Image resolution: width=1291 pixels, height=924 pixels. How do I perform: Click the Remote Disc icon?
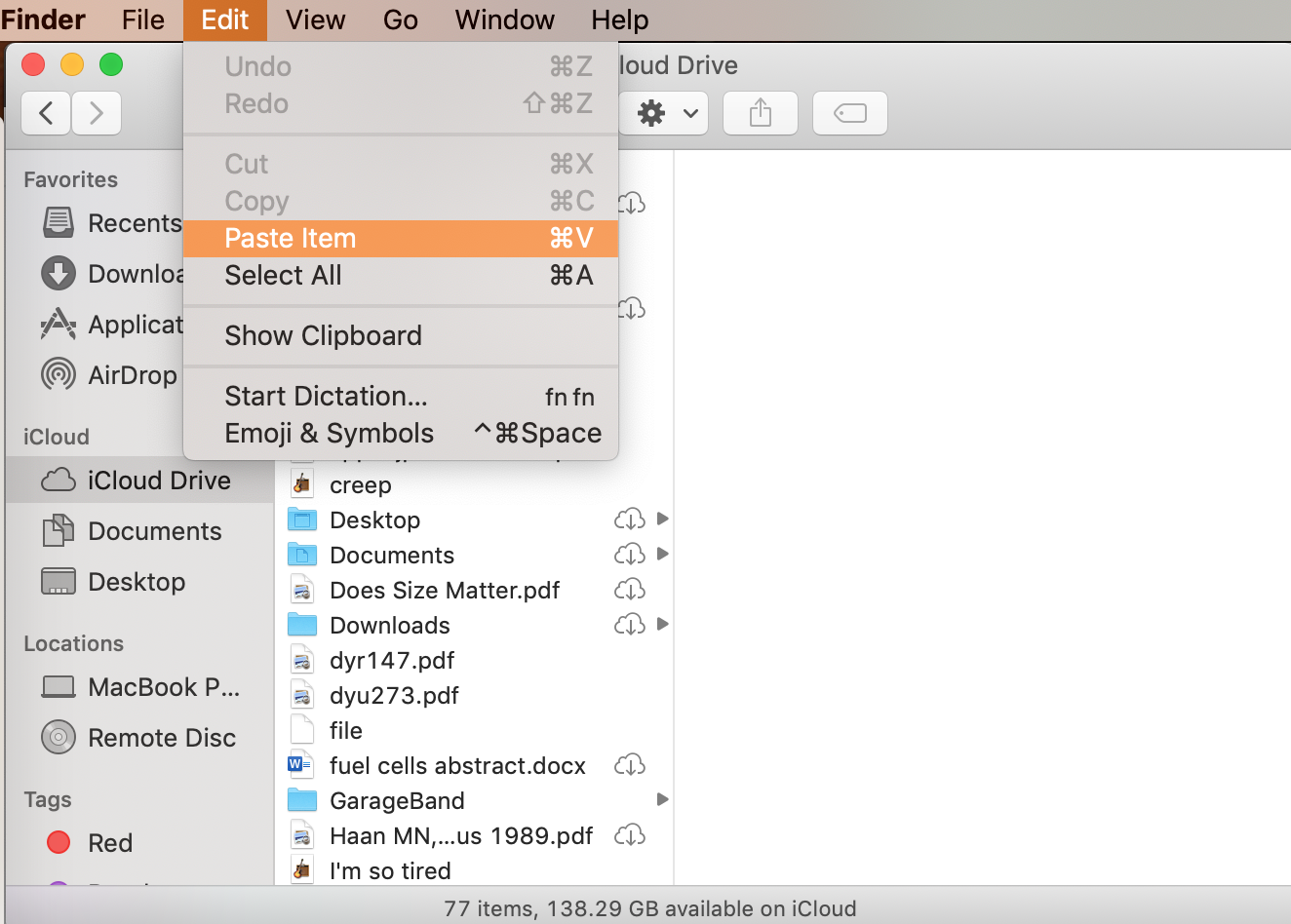click(59, 738)
